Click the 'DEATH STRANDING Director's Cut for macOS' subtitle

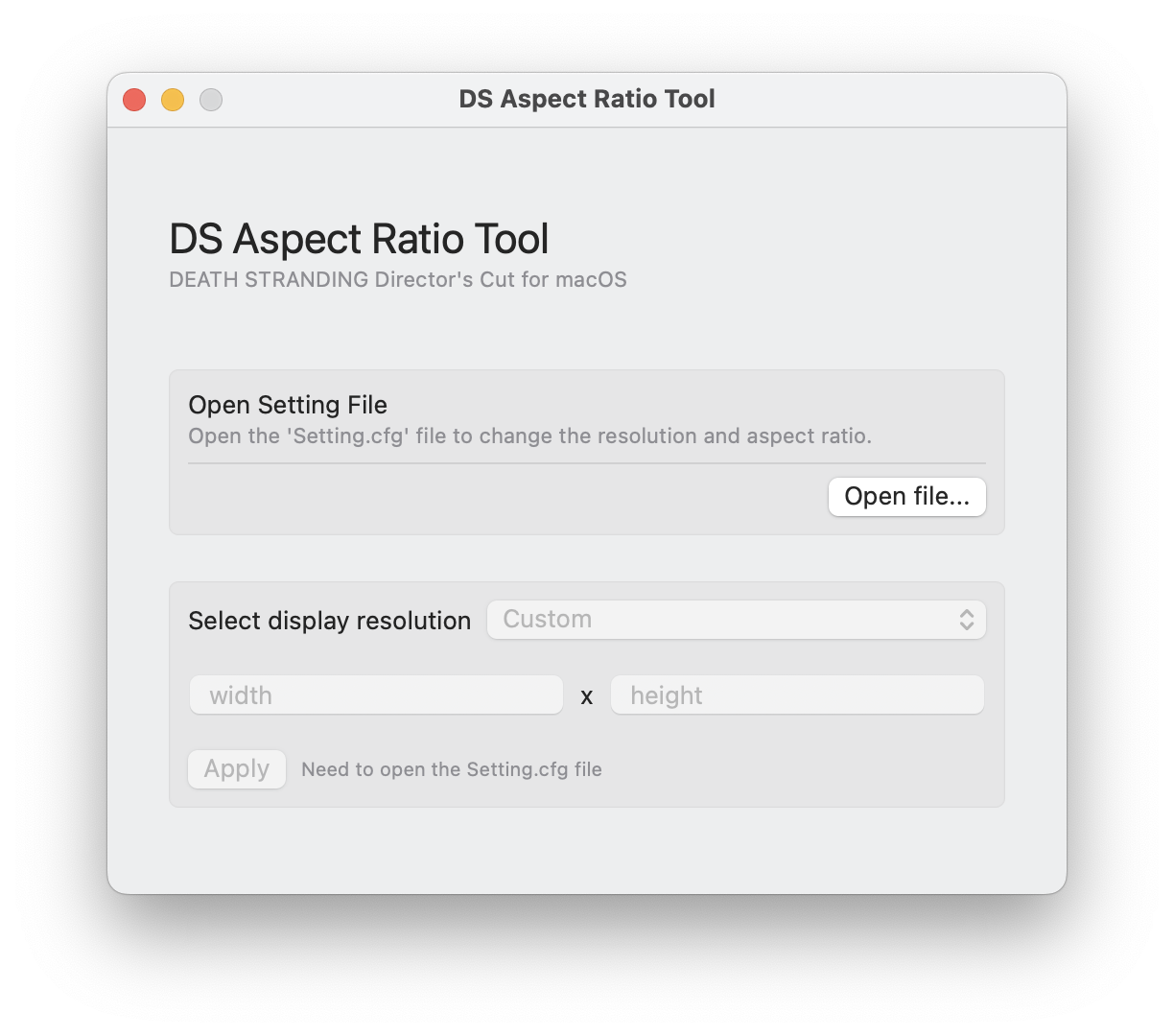(x=398, y=280)
